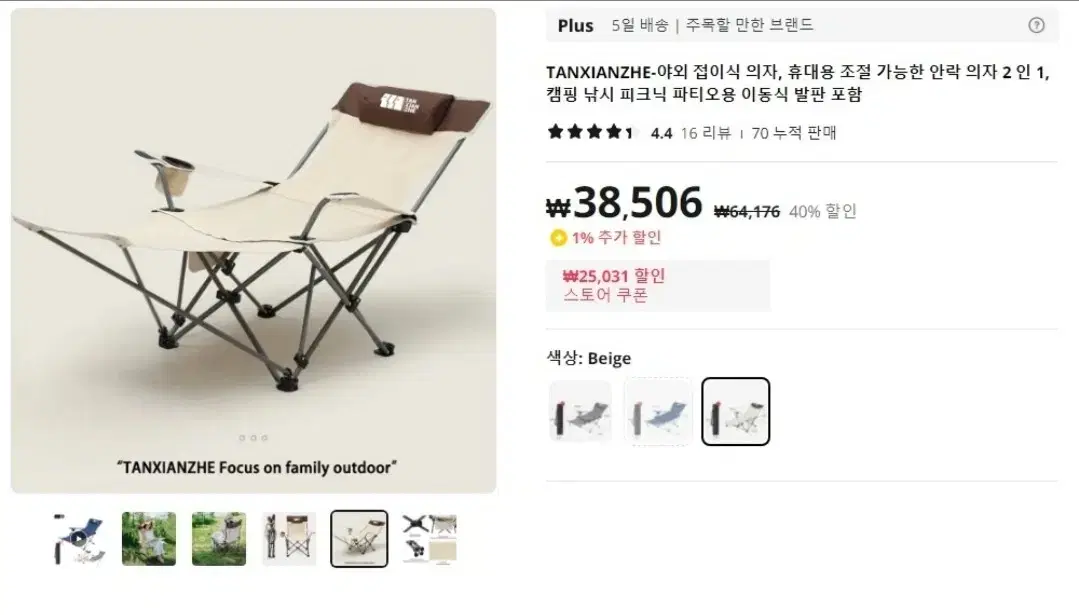Screen dimensions: 1079x615
Task: Select the highlighted beige recliner thumbnail
Action: (x=359, y=539)
